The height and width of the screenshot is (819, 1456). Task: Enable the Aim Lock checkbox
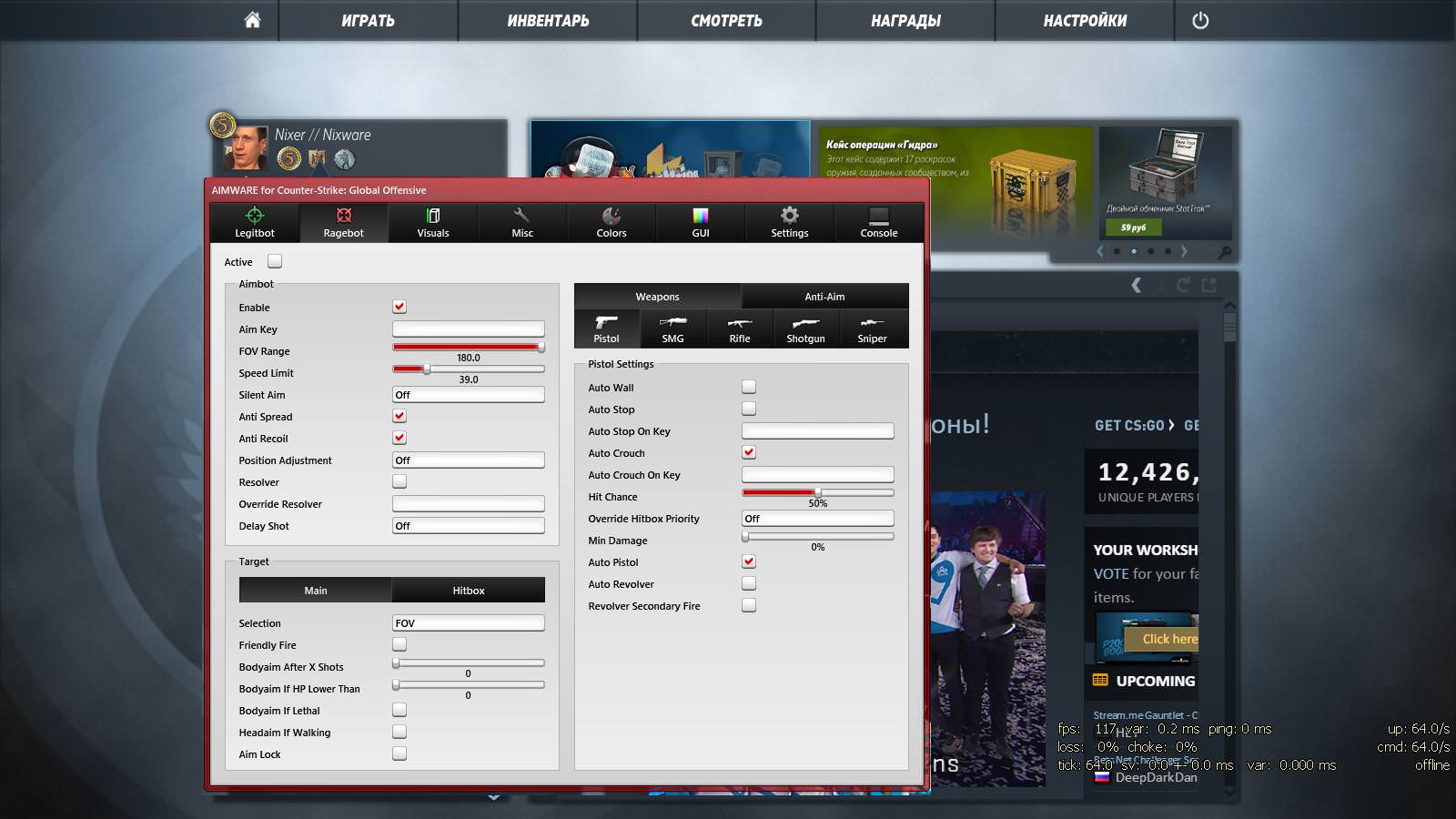coord(399,753)
